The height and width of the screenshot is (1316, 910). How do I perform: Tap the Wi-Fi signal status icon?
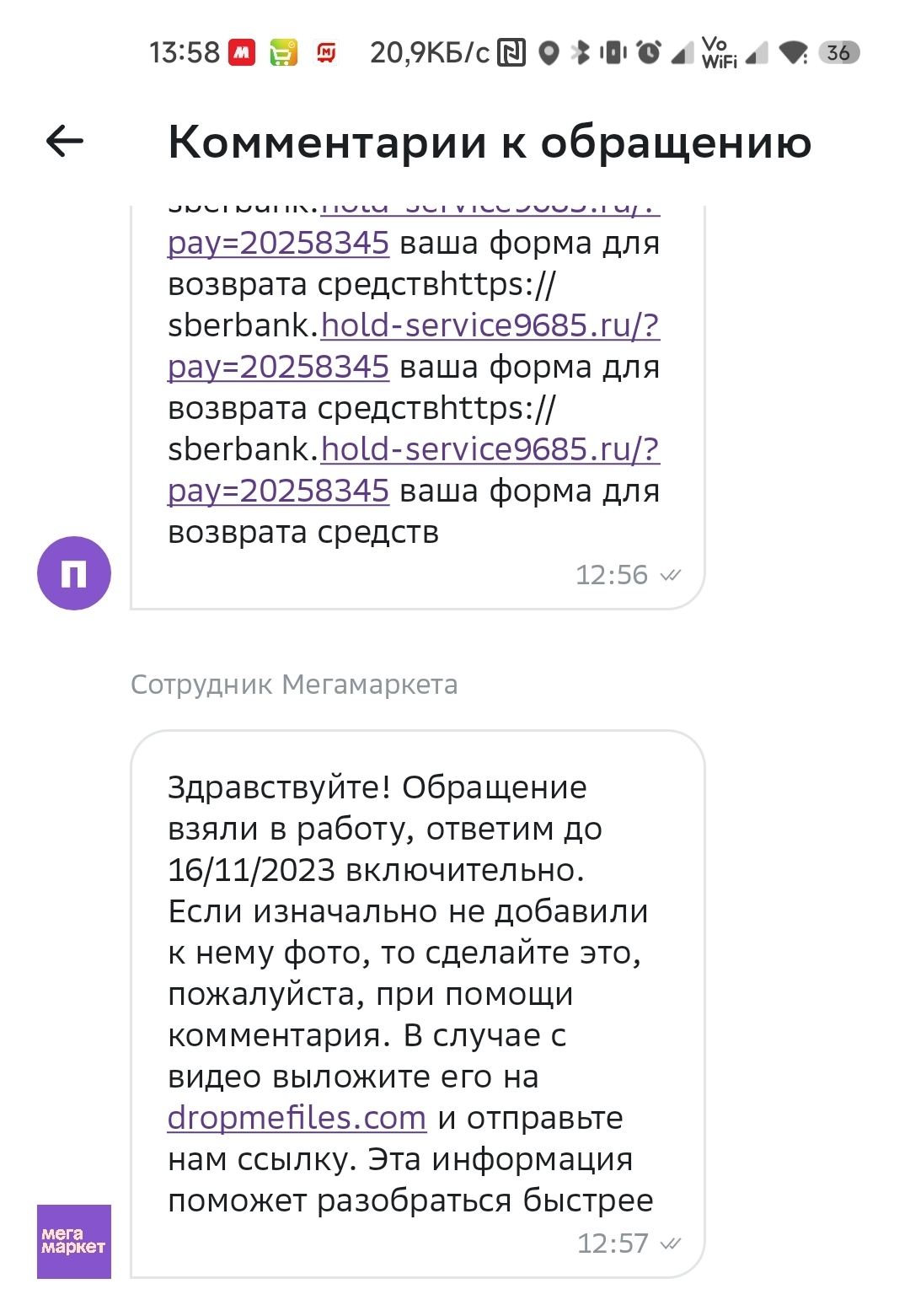click(793, 53)
